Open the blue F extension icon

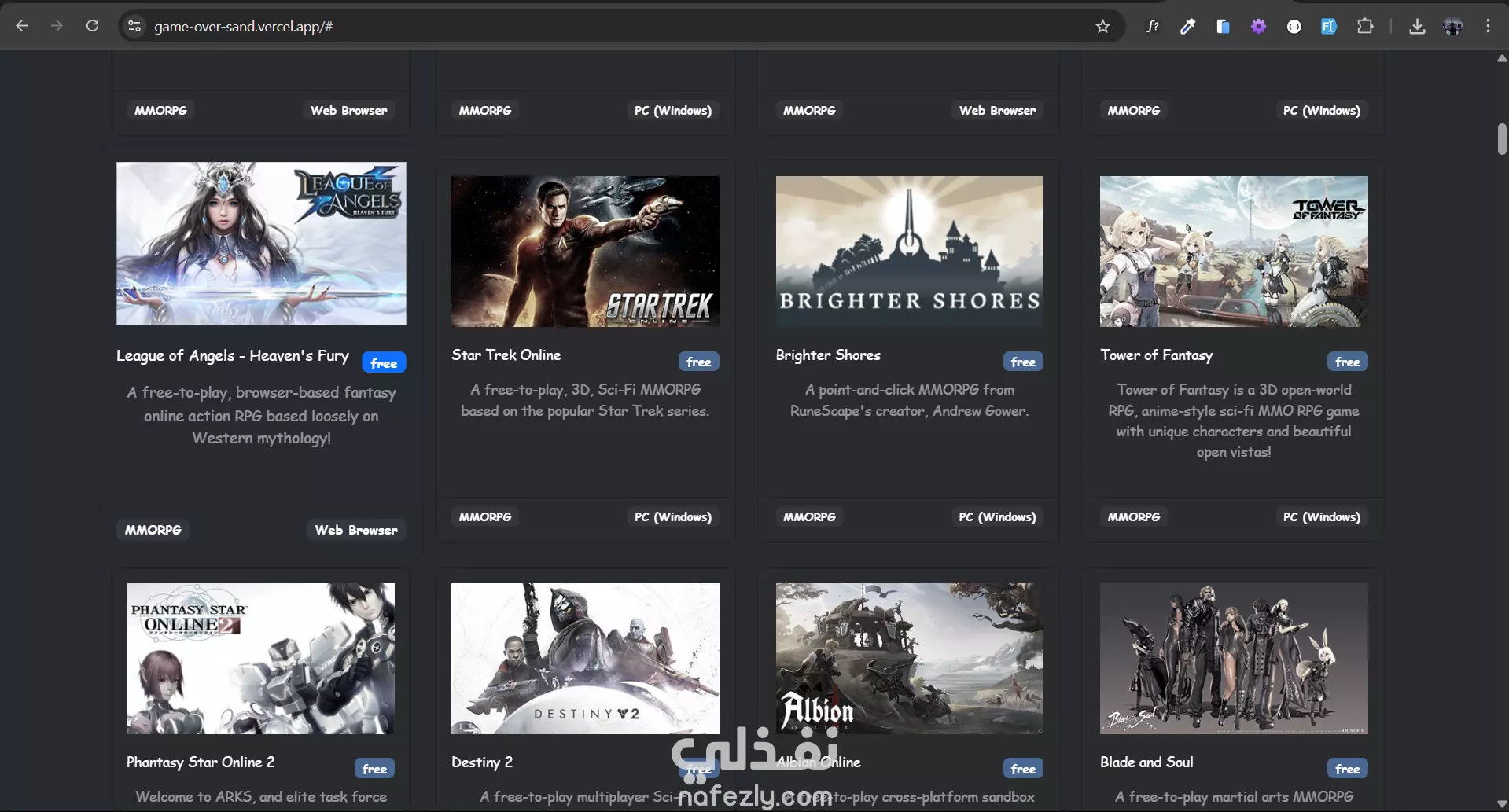(x=1329, y=26)
